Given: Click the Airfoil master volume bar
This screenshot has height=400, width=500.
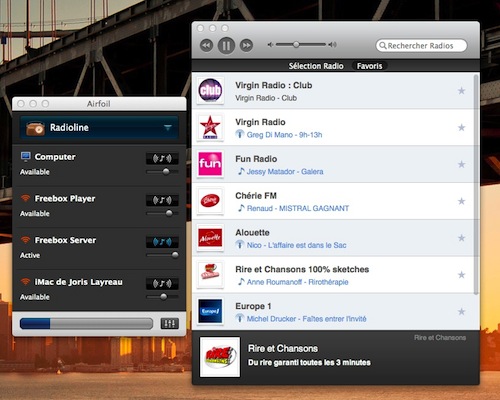Looking at the screenshot, I should point(86,323).
